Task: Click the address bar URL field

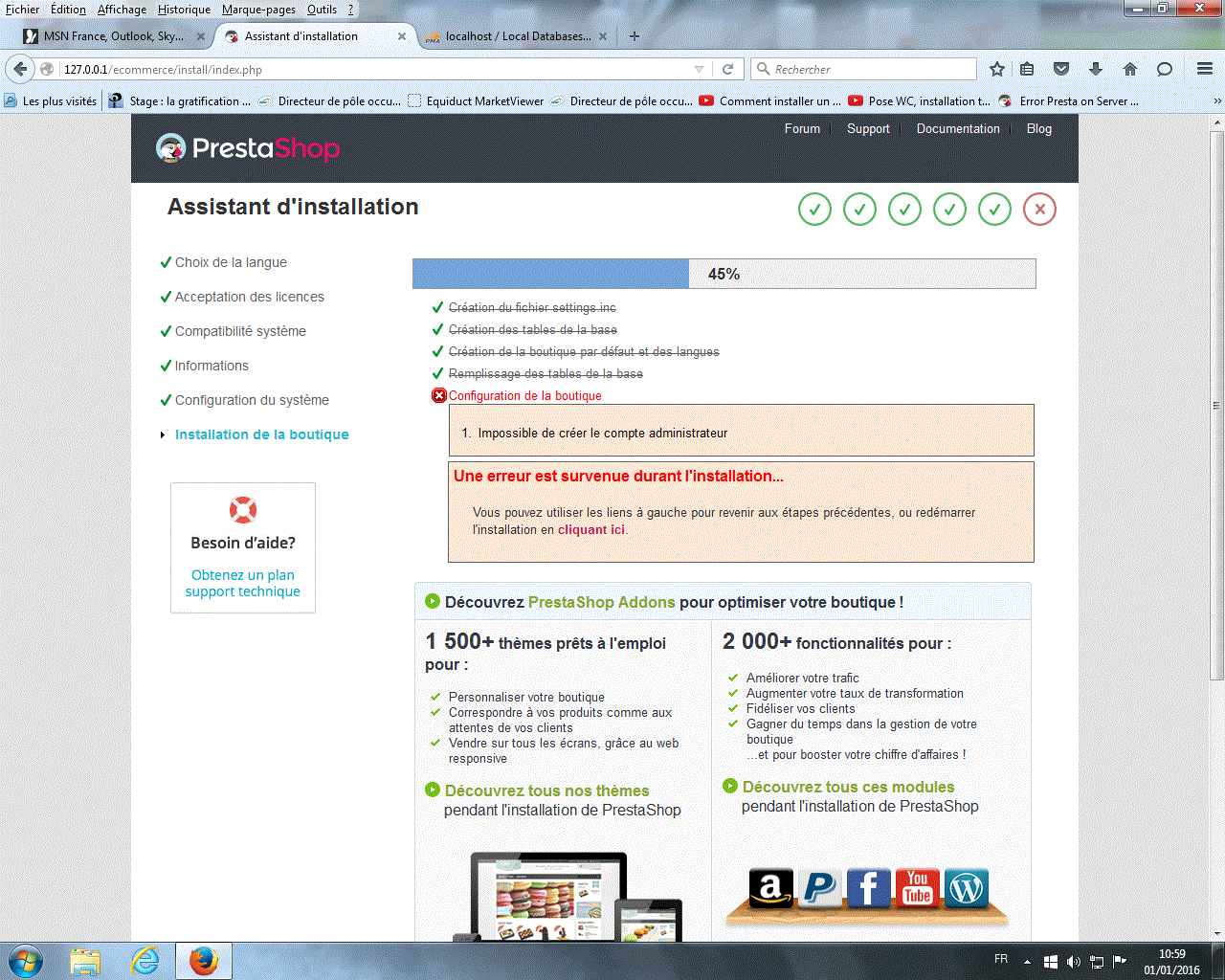Action: pos(374,69)
